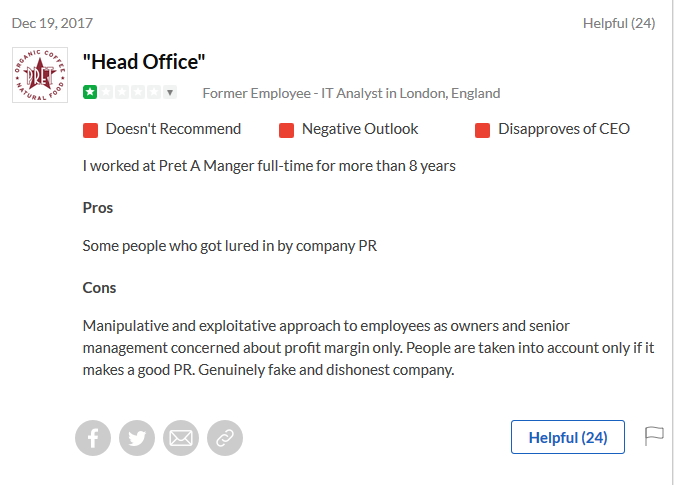Click the Pret A Manger logo
674x485 pixels.
(40, 75)
